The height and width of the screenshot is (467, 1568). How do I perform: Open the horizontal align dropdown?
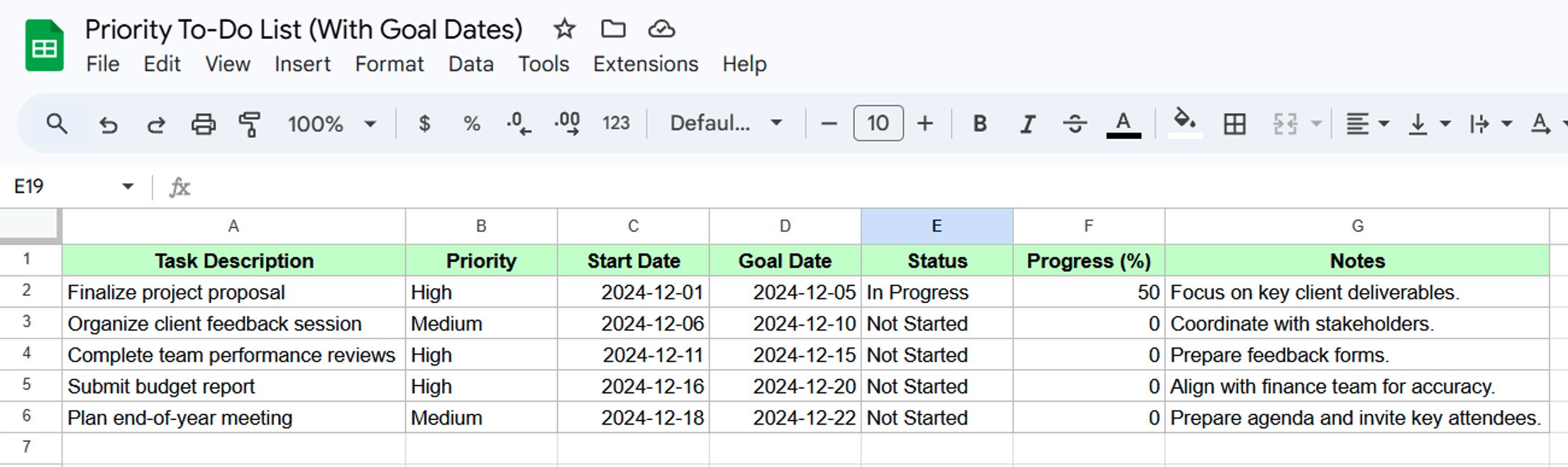(1367, 124)
